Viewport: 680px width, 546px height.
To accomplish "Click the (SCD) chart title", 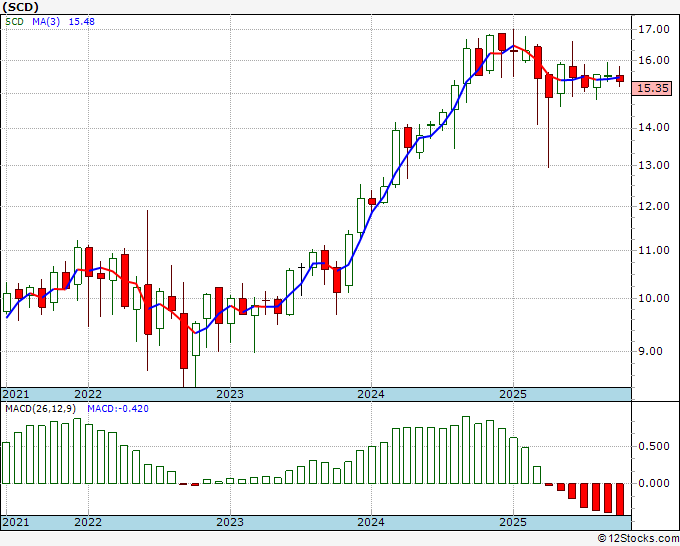I will click(21, 7).
